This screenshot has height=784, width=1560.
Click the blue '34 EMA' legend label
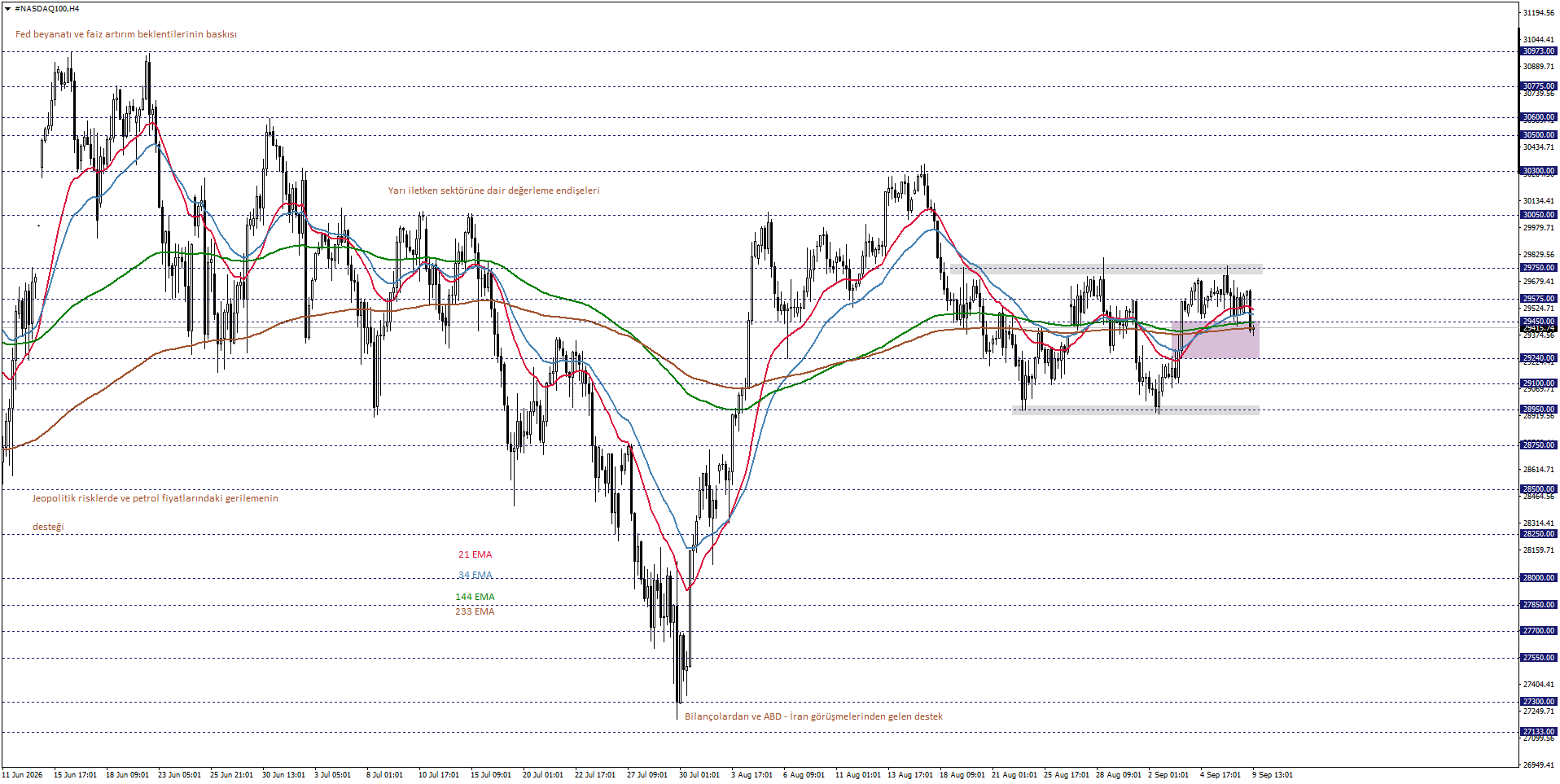475,575
